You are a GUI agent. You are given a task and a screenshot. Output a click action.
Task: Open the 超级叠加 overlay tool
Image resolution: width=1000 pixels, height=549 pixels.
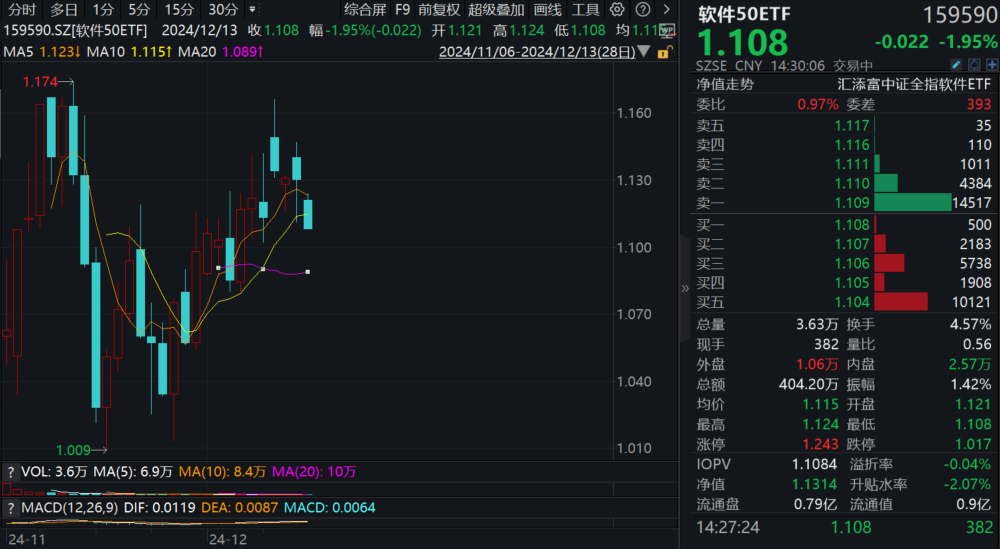pos(496,10)
